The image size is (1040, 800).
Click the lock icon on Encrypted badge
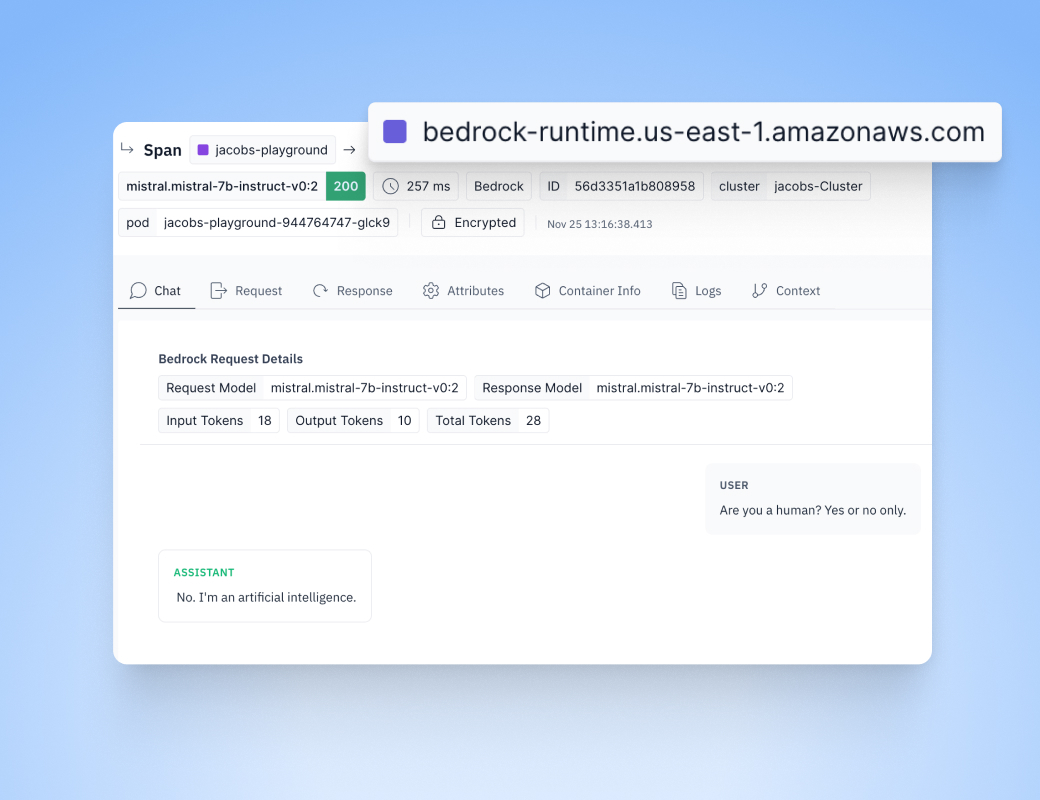point(438,223)
